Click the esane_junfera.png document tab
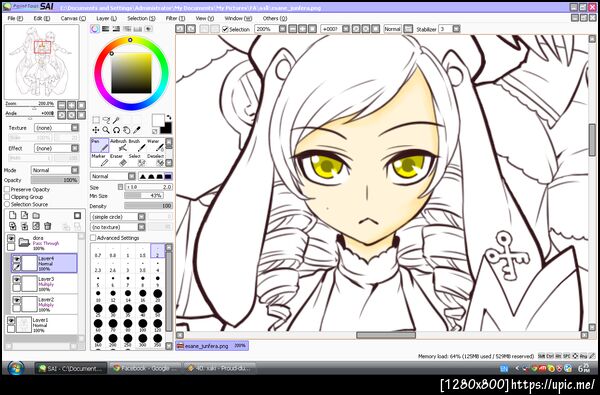The height and width of the screenshot is (395, 600). pyautogui.click(x=212, y=346)
